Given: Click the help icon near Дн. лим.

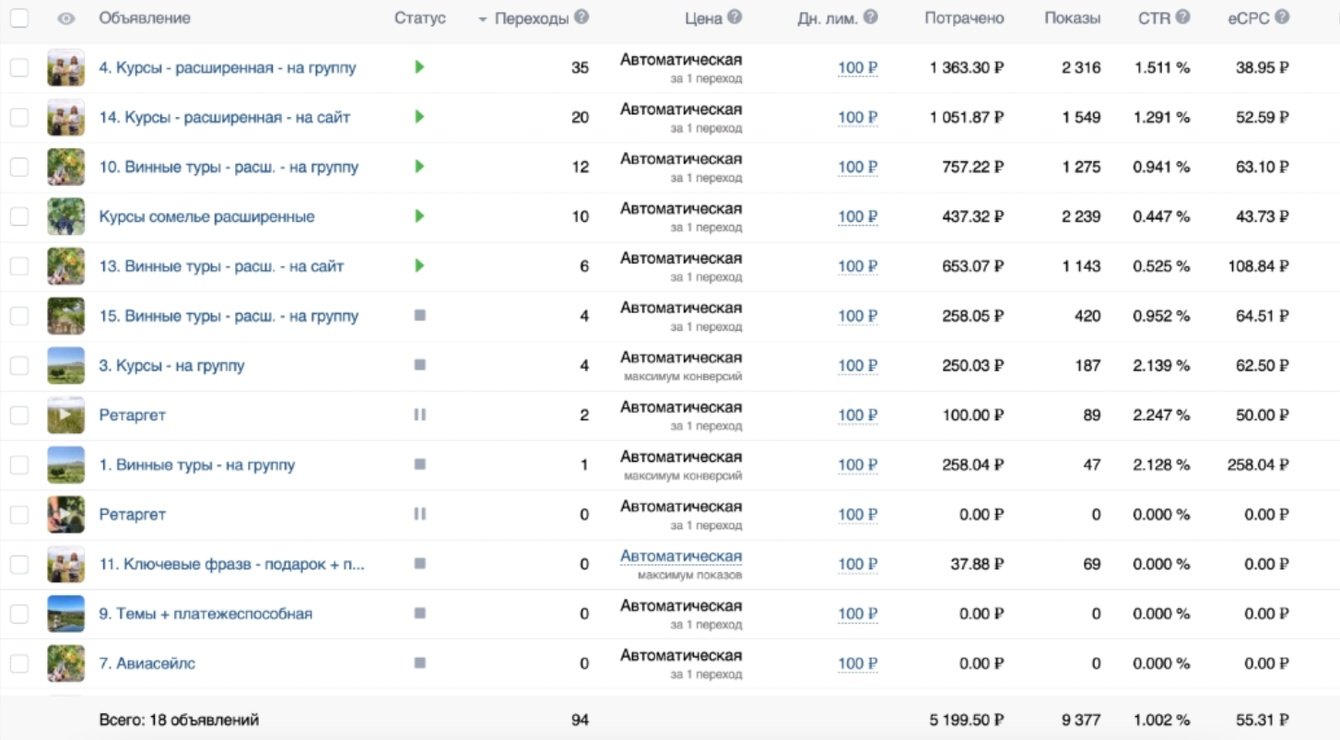Looking at the screenshot, I should pyautogui.click(x=870, y=17).
